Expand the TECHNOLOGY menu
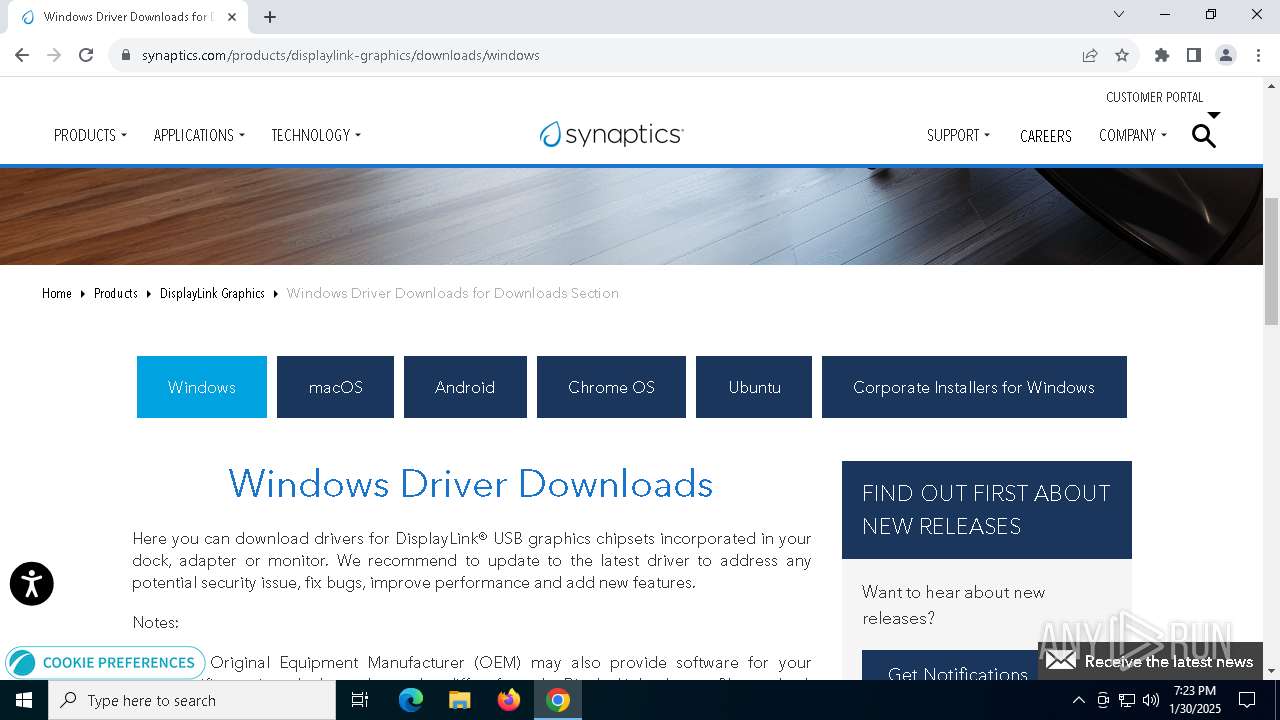 [x=316, y=135]
